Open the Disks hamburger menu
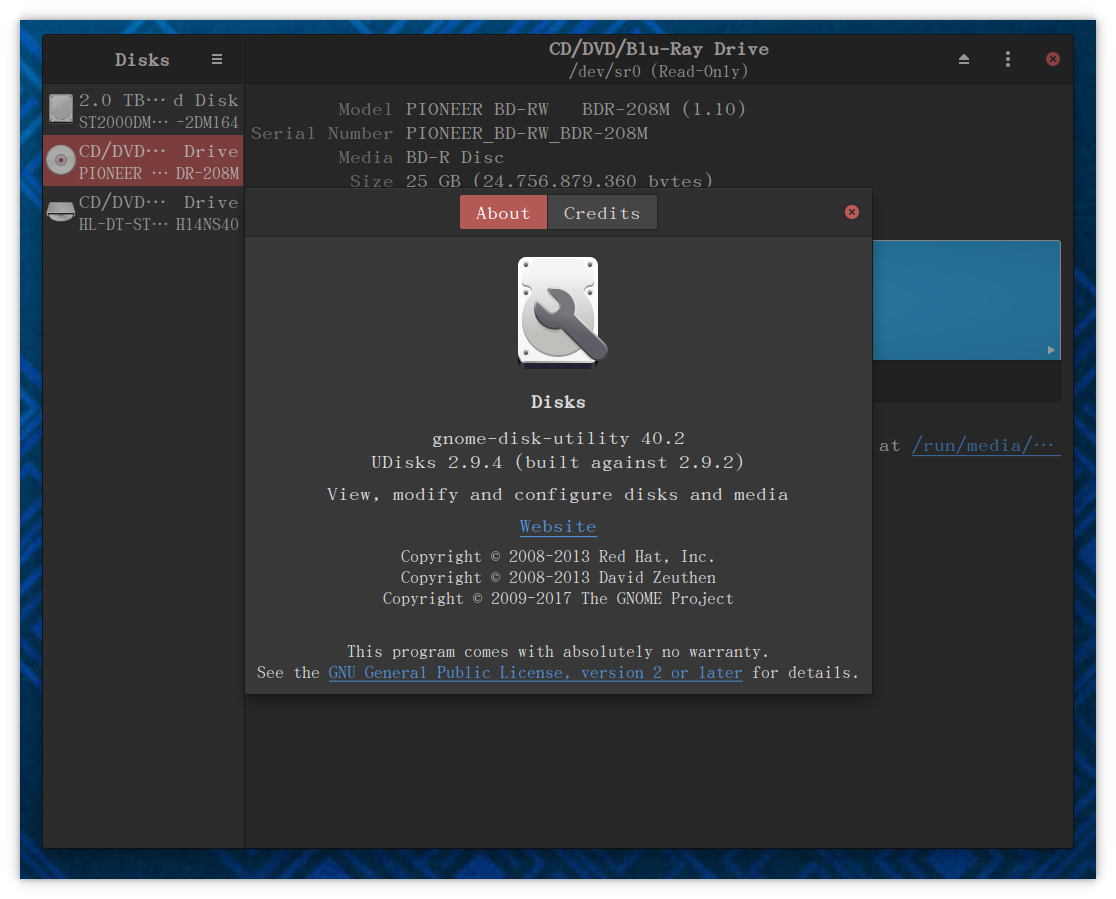The height and width of the screenshot is (899, 1116). (217, 59)
